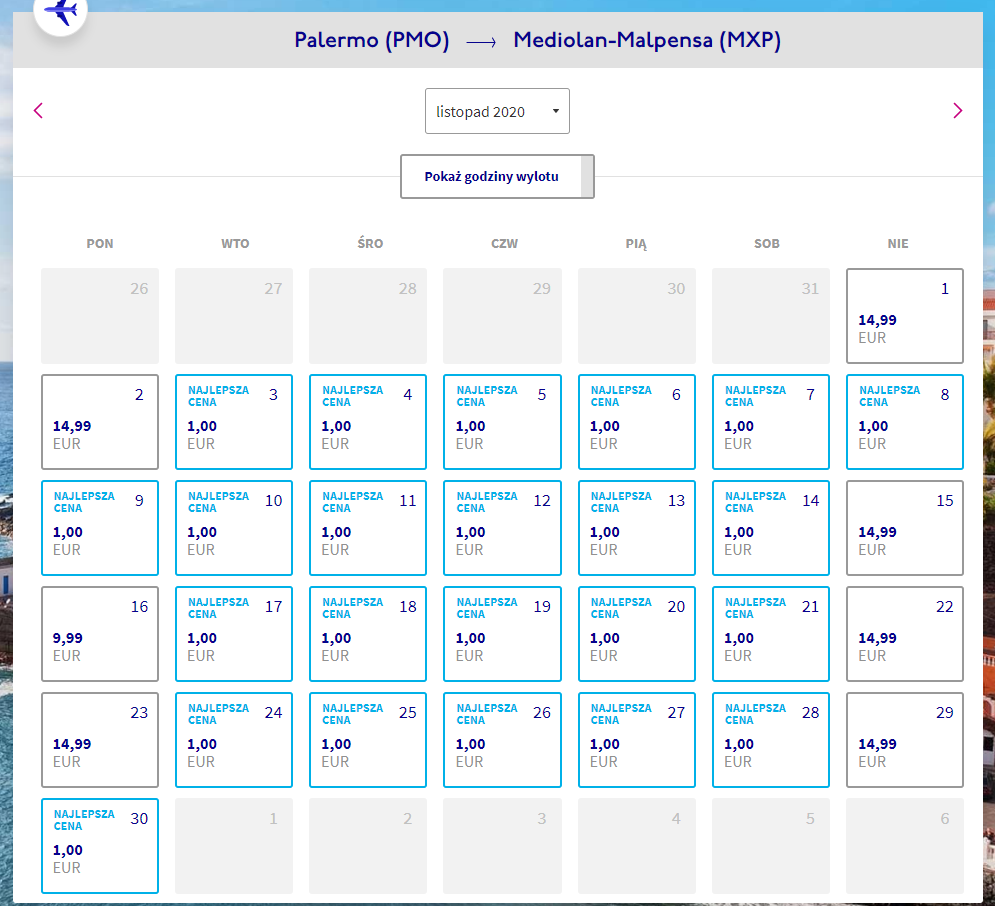Click the Palermo (PMO) origin text
The width and height of the screenshot is (995, 906).
pos(372,40)
